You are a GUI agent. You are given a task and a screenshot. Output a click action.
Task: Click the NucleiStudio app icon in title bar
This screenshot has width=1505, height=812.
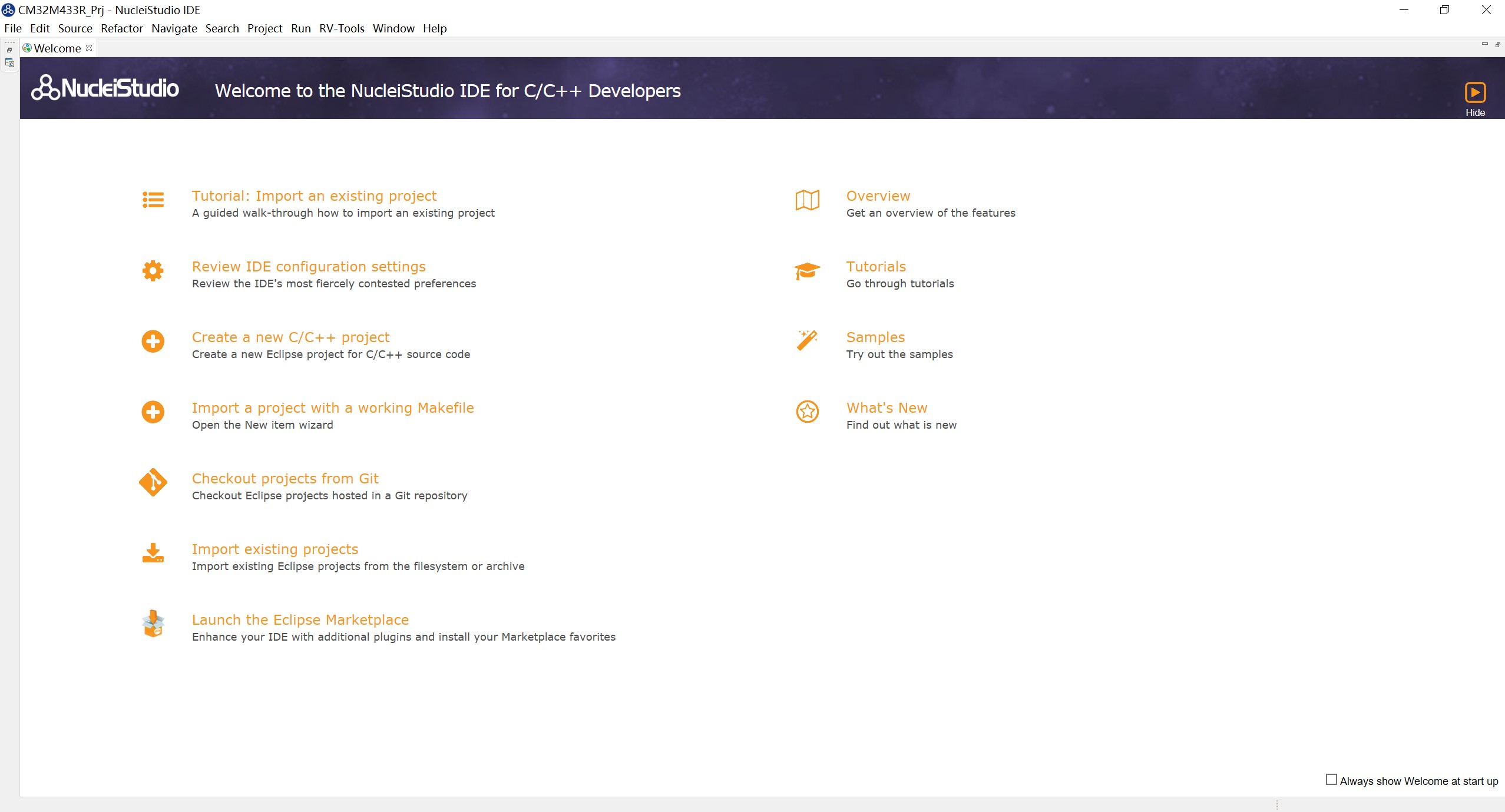[8, 10]
